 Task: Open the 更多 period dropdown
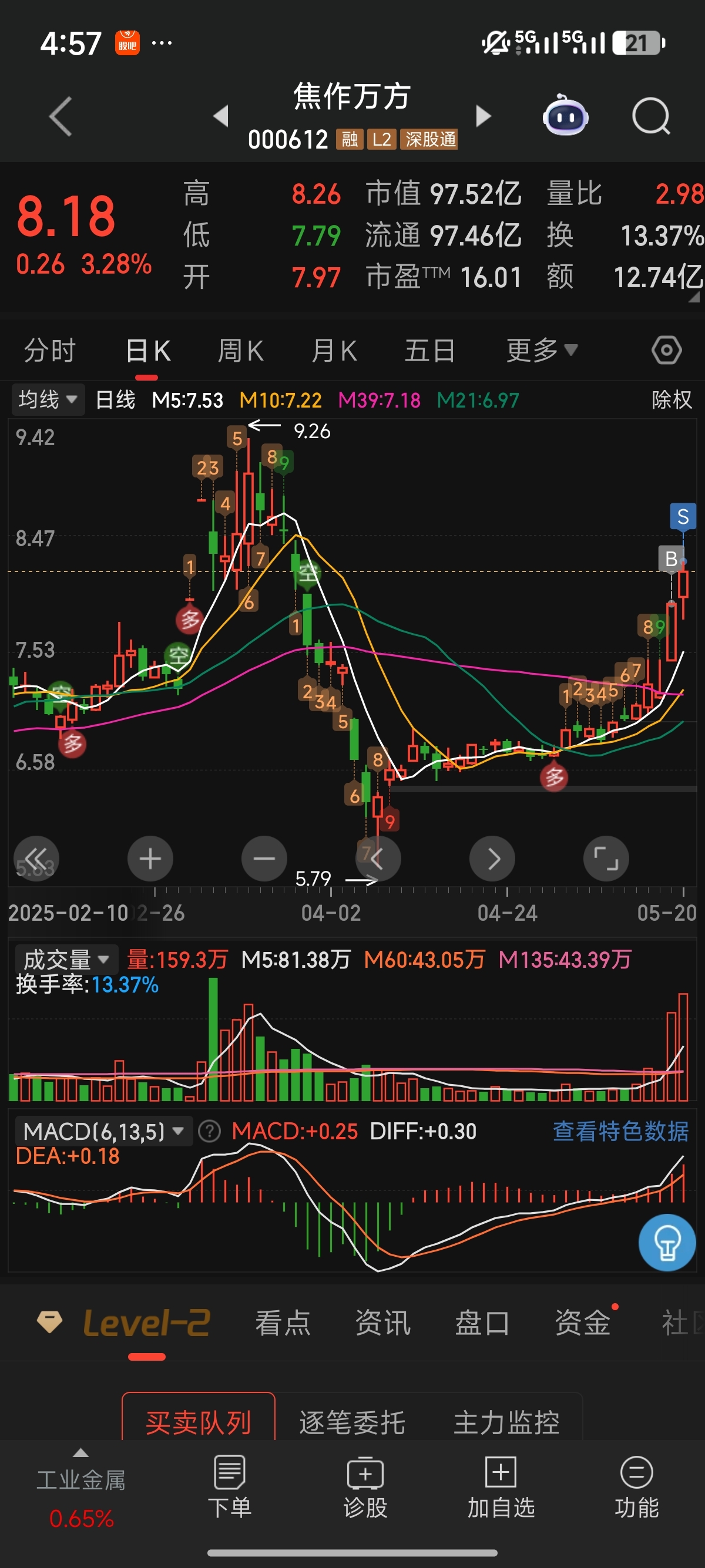(542, 351)
